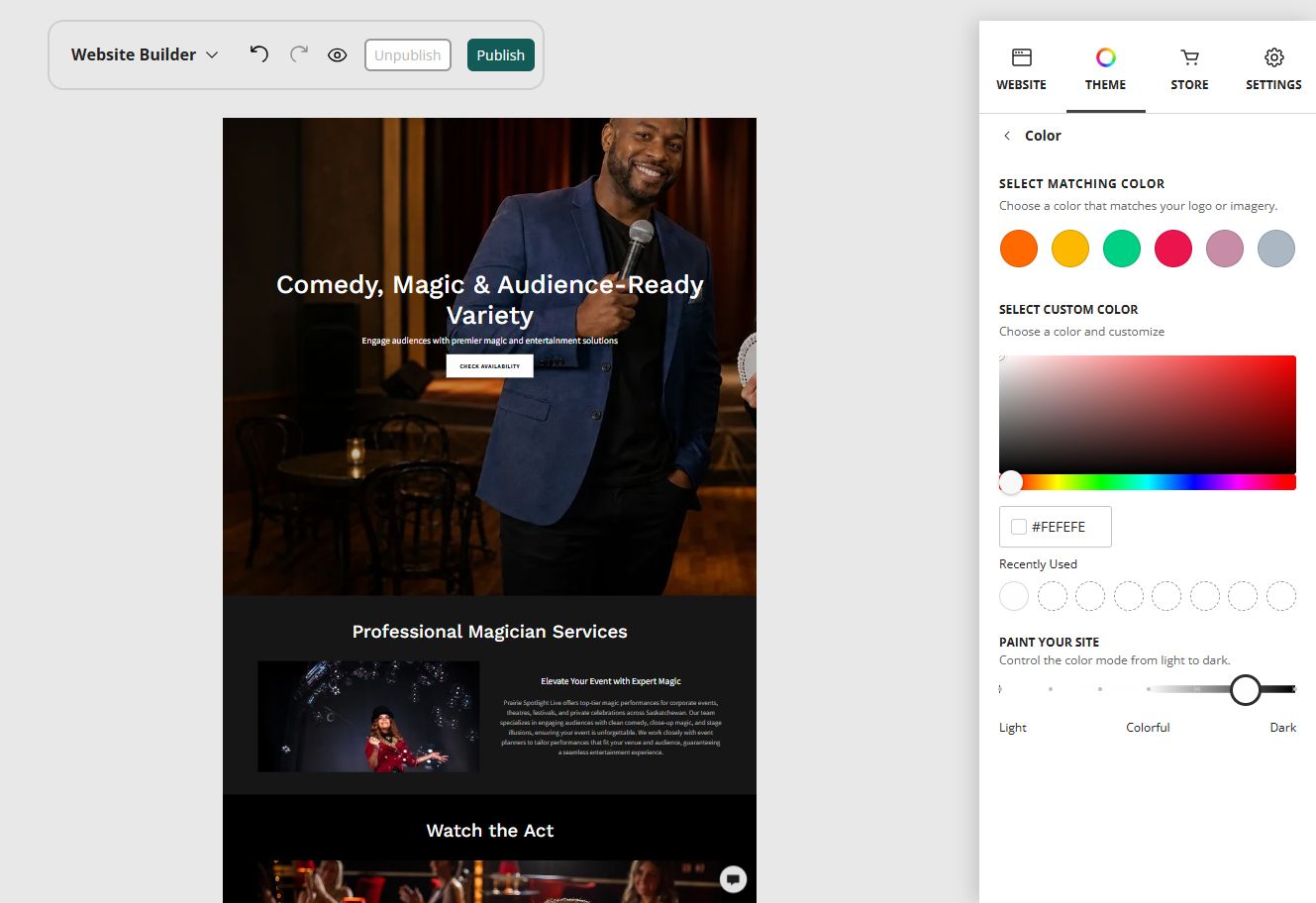1316x903 pixels.
Task: Click the #FEFEFE hex color input
Action: (1056, 527)
